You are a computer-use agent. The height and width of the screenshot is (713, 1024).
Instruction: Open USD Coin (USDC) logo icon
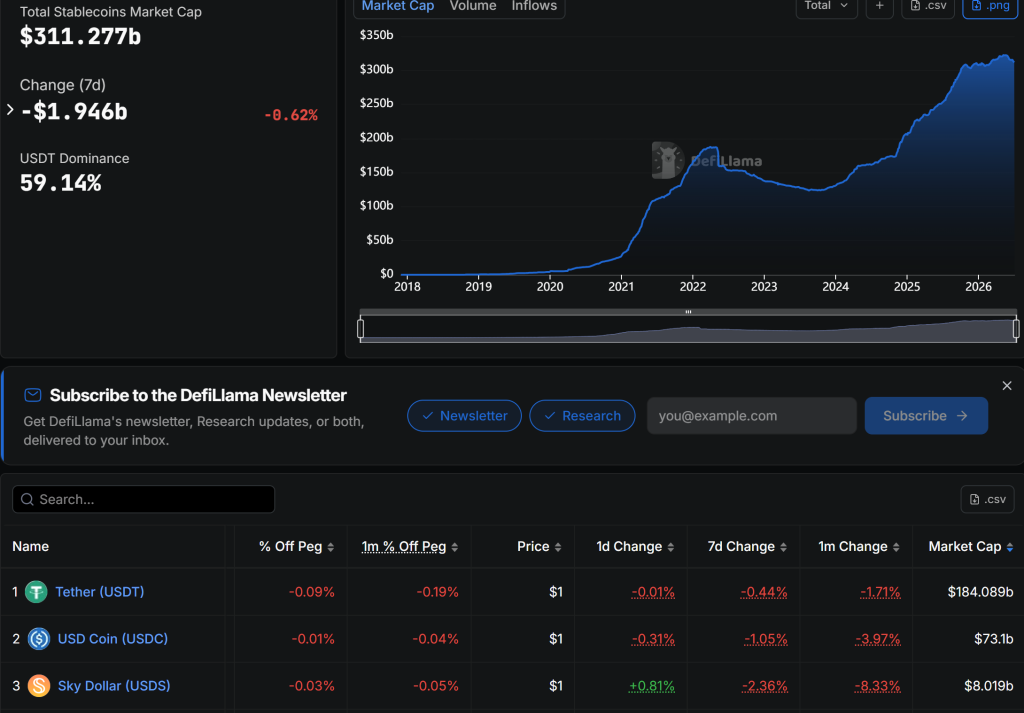[39, 639]
